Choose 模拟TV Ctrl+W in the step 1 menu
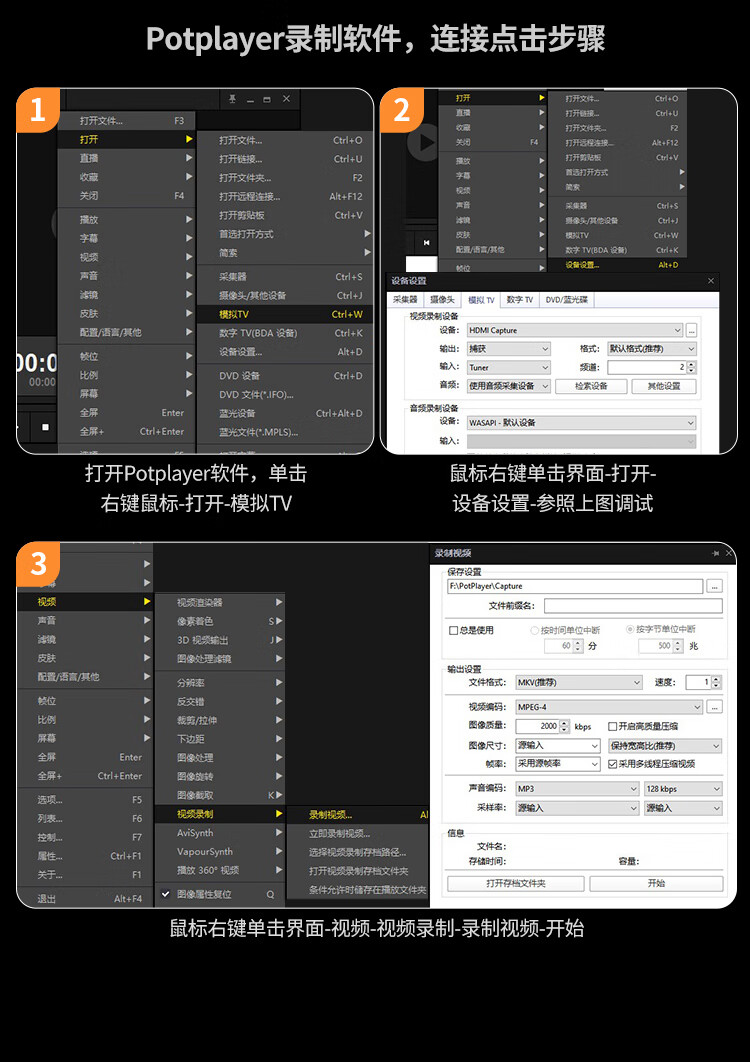This screenshot has width=750, height=1062. [x=285, y=314]
